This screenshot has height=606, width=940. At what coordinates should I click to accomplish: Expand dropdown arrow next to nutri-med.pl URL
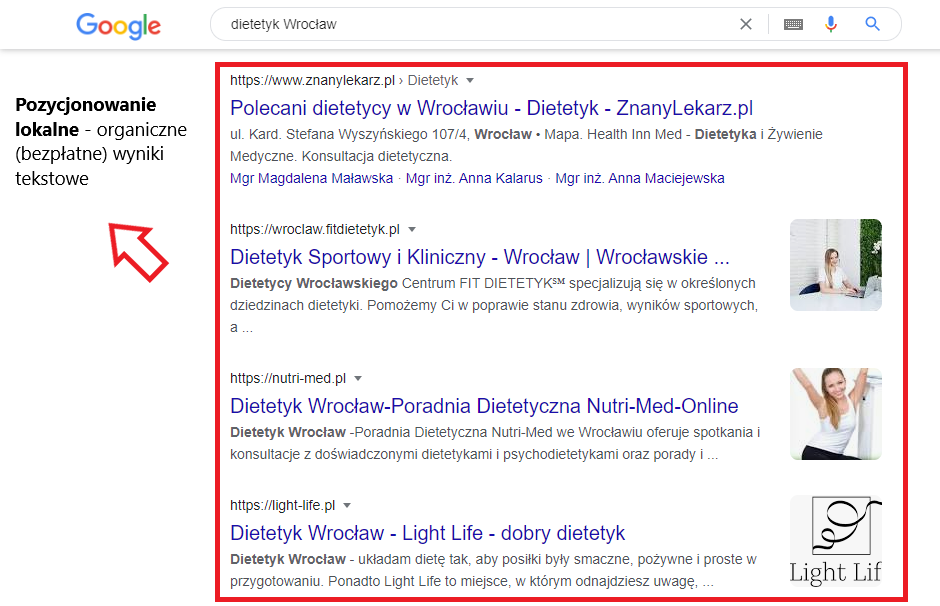click(358, 379)
